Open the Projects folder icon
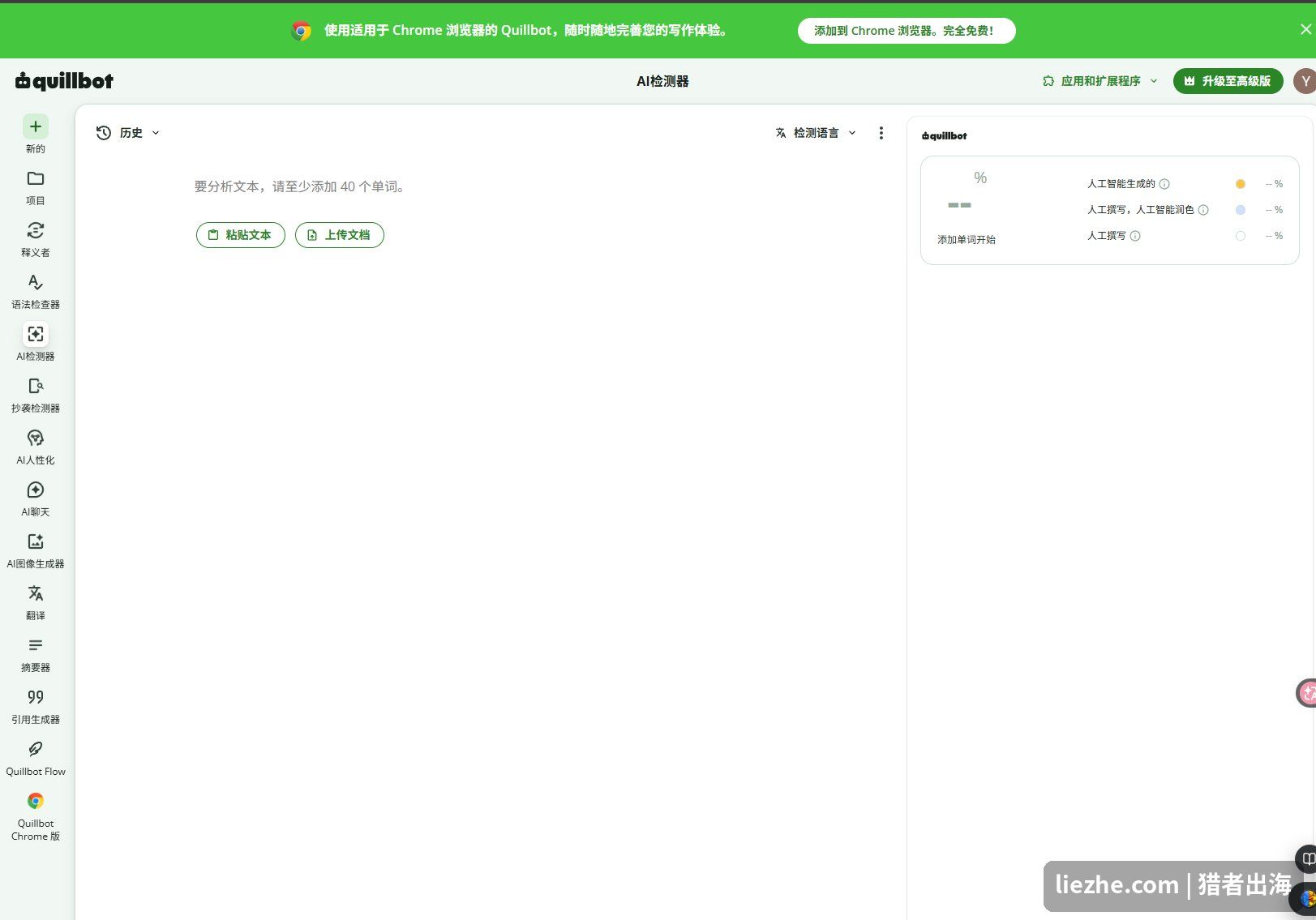The height and width of the screenshot is (920, 1316). coord(36,178)
